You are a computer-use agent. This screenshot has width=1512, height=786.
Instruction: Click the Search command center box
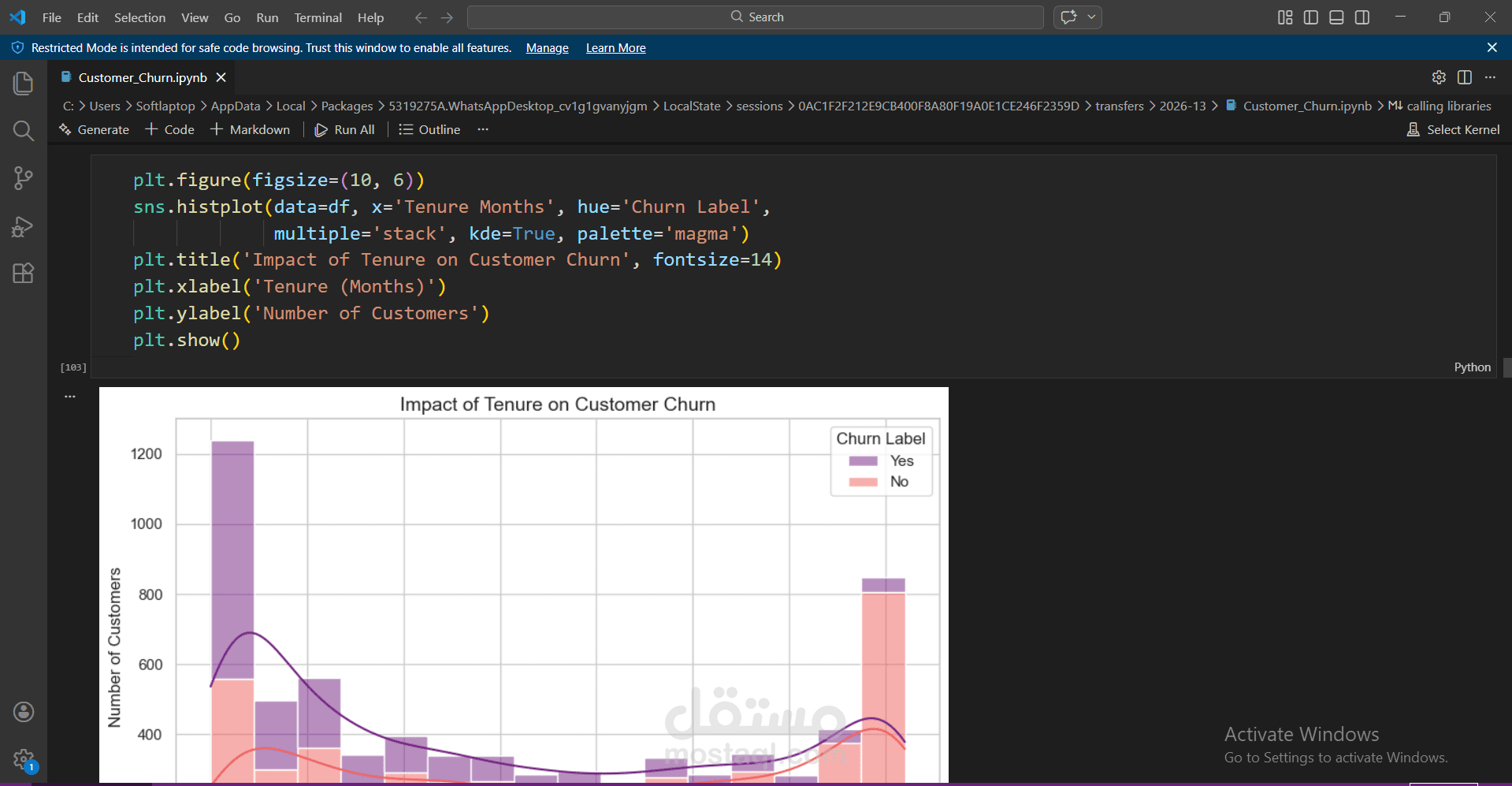pos(756,17)
